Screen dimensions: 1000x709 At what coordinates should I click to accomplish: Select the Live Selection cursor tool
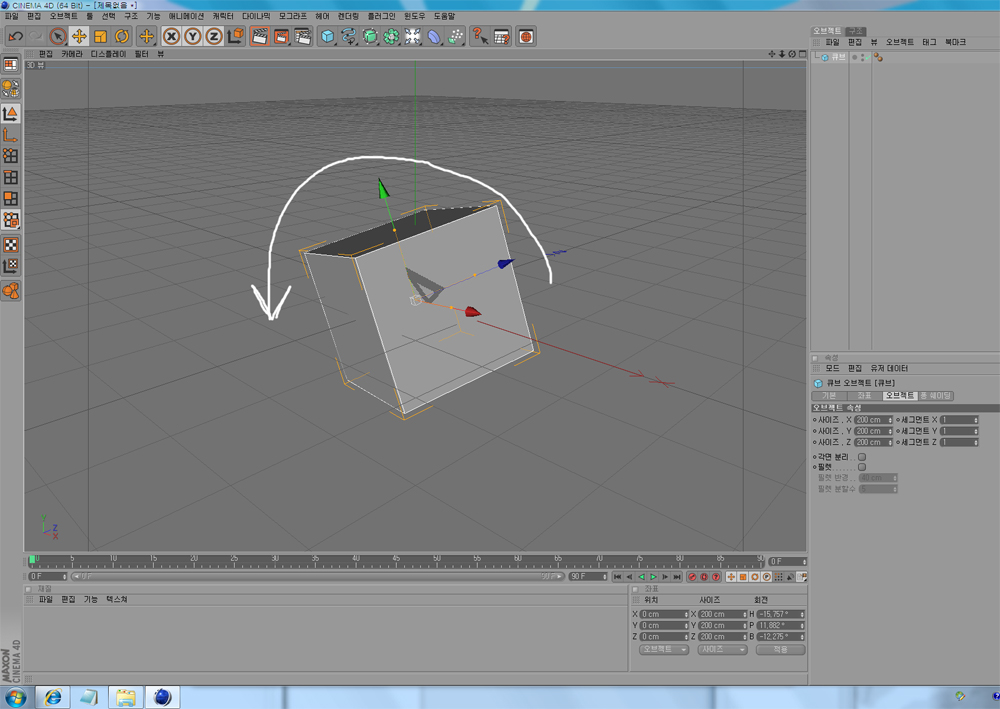(x=58, y=36)
